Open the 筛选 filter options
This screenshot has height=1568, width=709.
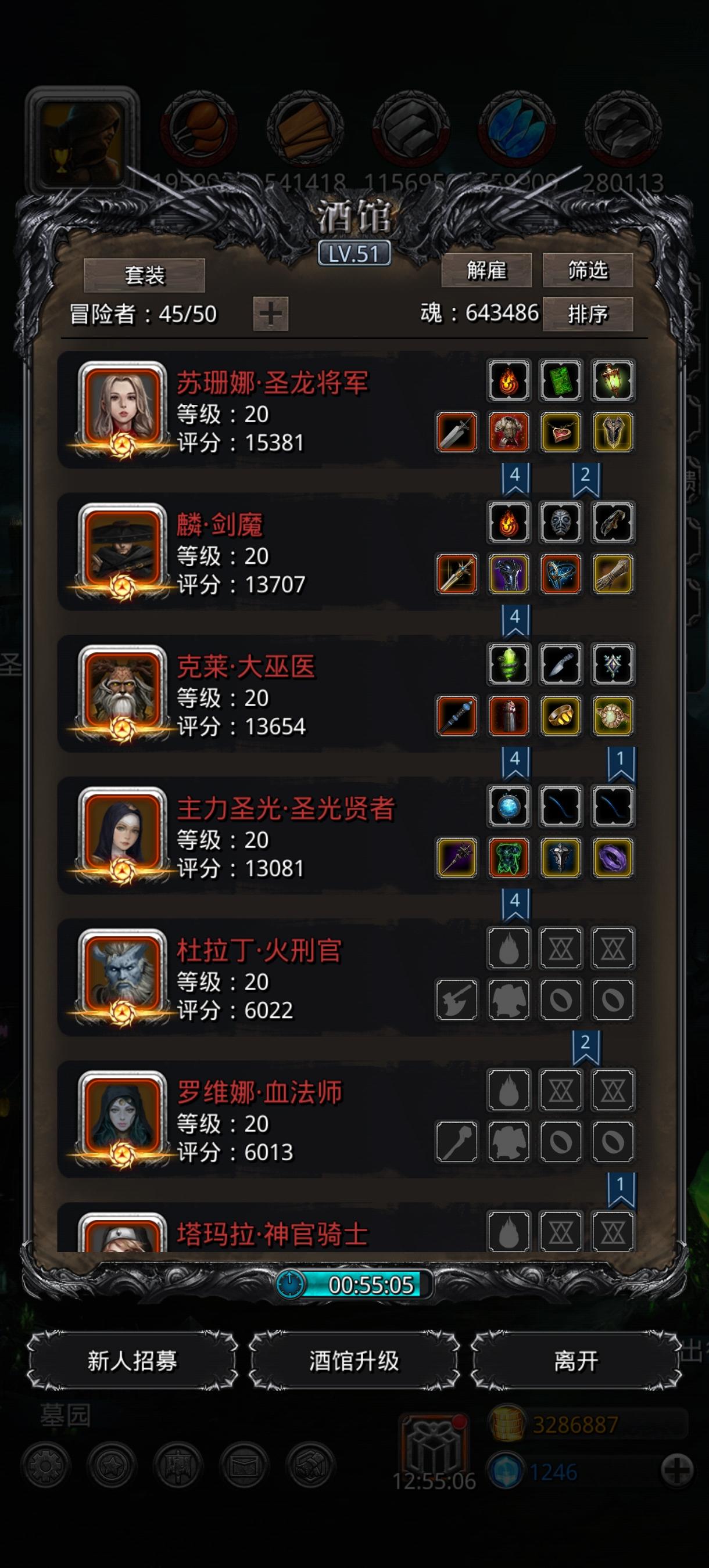pyautogui.click(x=588, y=269)
